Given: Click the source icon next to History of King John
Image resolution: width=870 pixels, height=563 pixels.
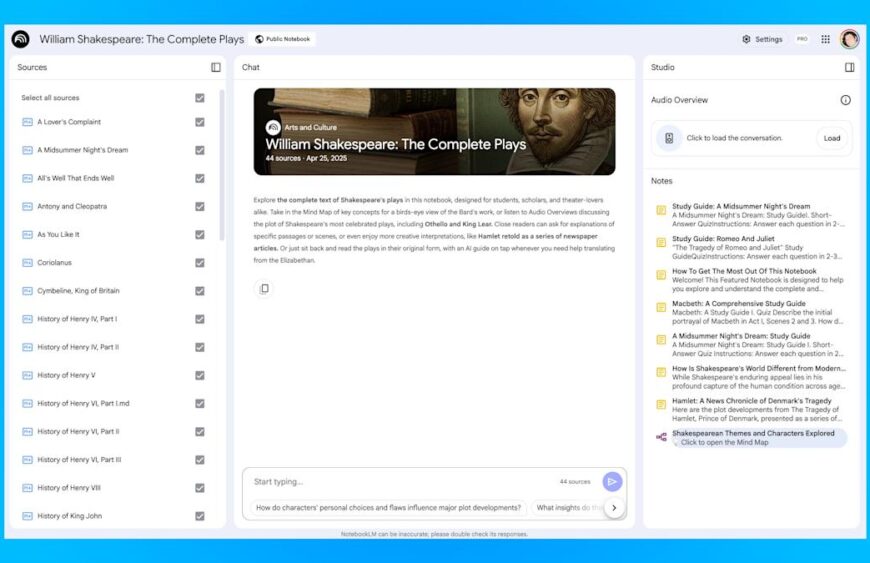Looking at the screenshot, I should pos(27,516).
